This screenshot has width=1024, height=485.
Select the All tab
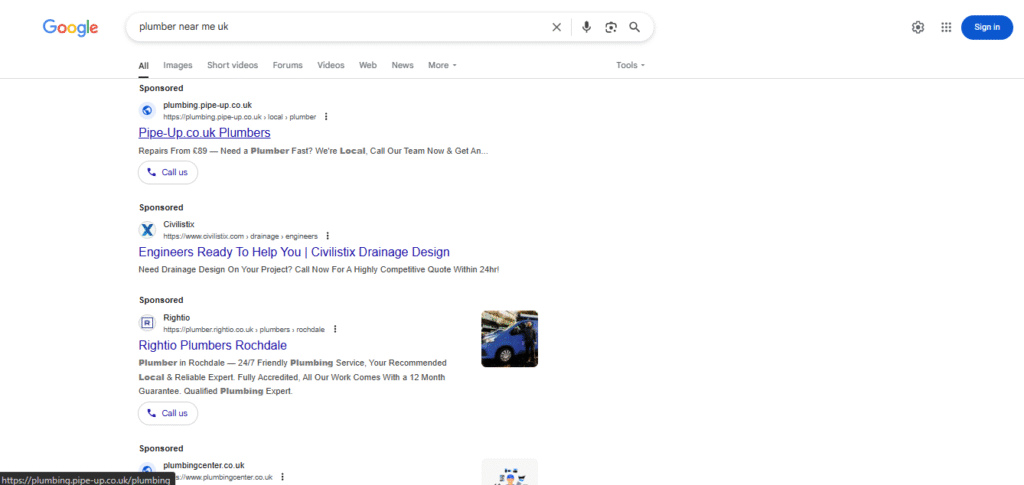point(143,66)
